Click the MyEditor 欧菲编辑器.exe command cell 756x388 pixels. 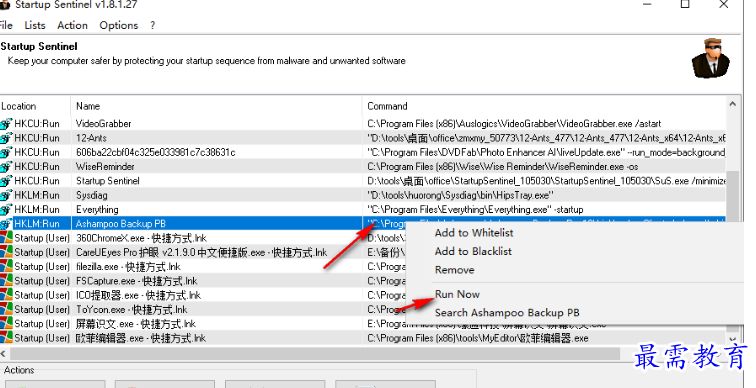coord(478,338)
